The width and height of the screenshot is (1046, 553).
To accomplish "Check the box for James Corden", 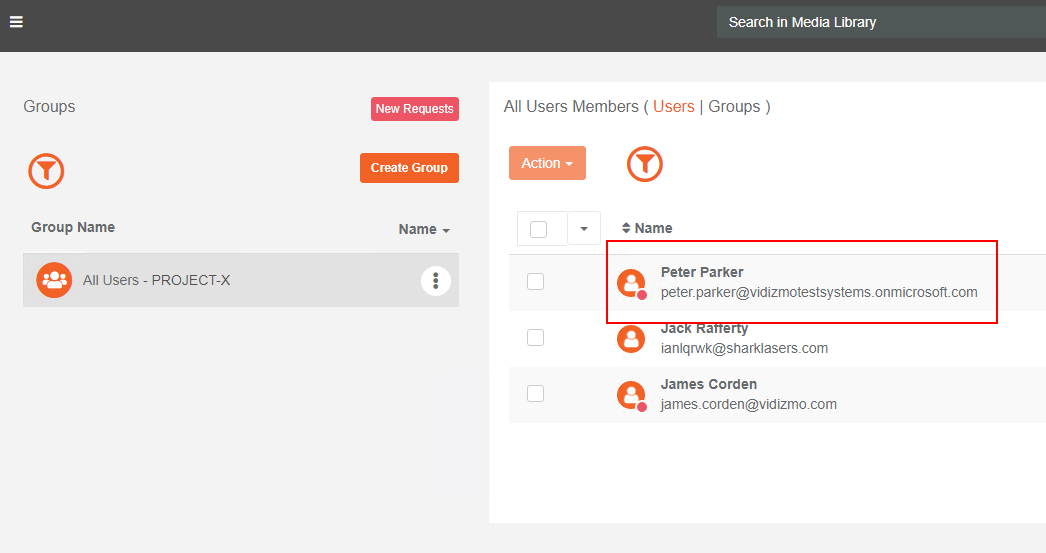I will click(536, 394).
